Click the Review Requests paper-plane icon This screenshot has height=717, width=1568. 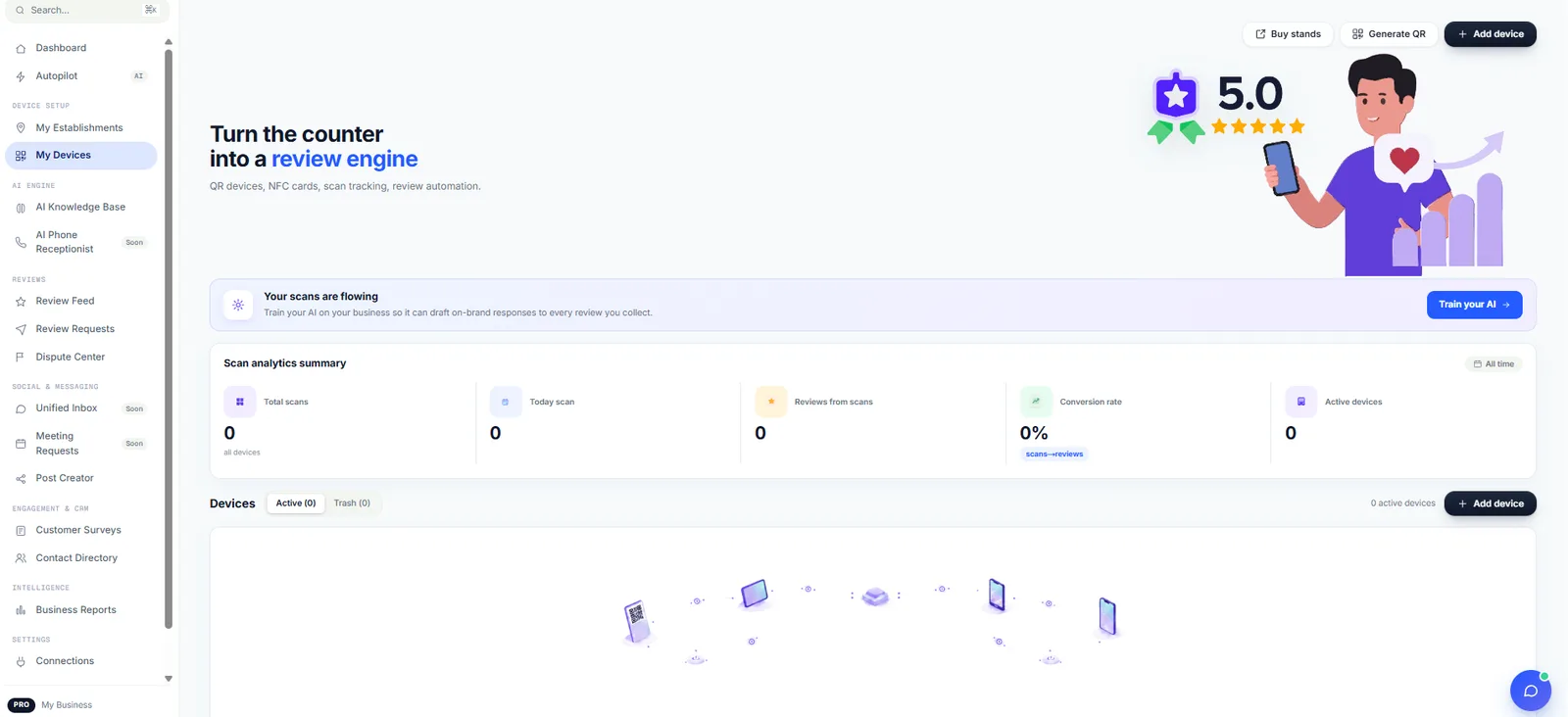click(x=21, y=329)
